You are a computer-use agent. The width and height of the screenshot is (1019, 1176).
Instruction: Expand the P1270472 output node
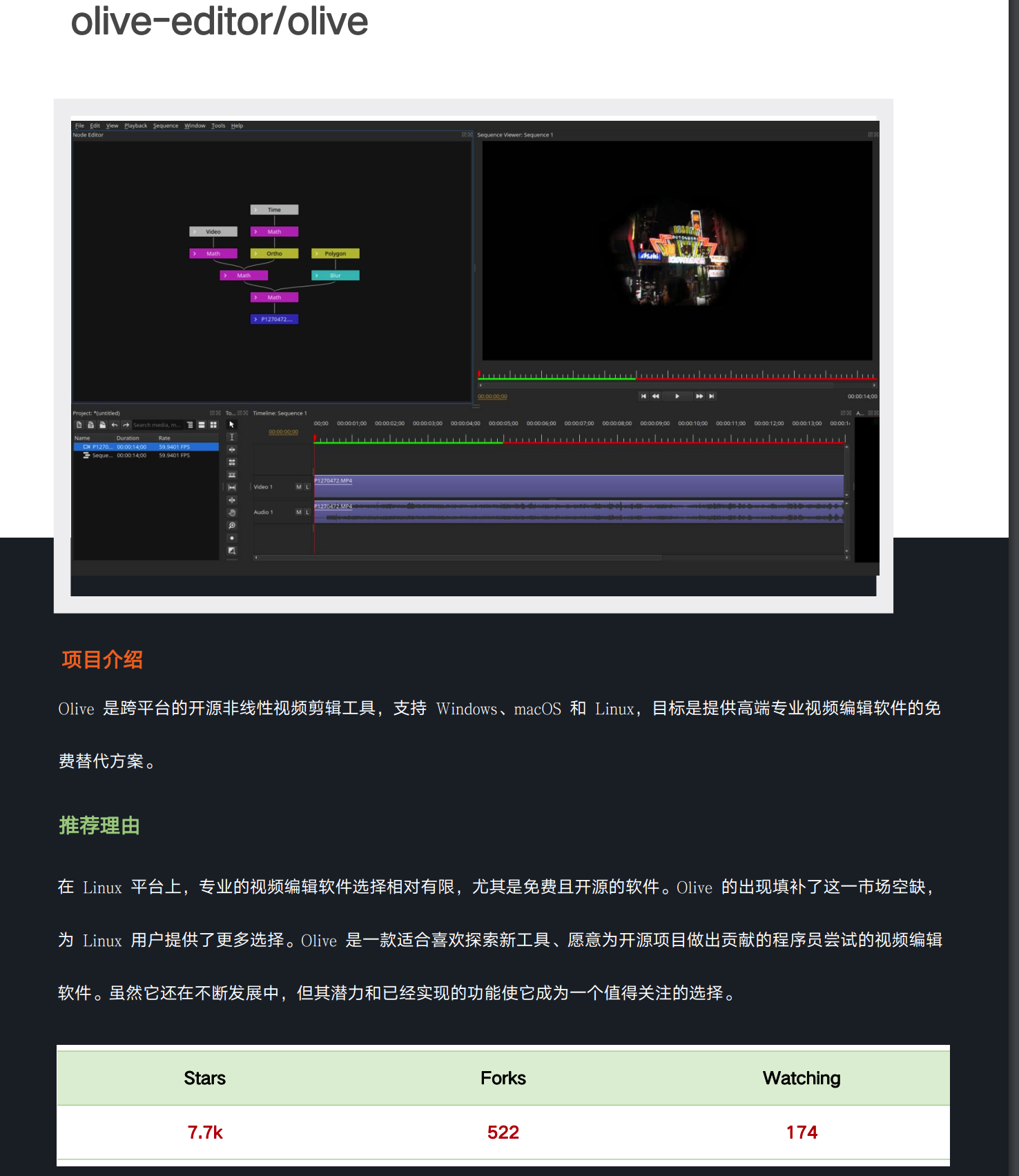pyautogui.click(x=255, y=320)
